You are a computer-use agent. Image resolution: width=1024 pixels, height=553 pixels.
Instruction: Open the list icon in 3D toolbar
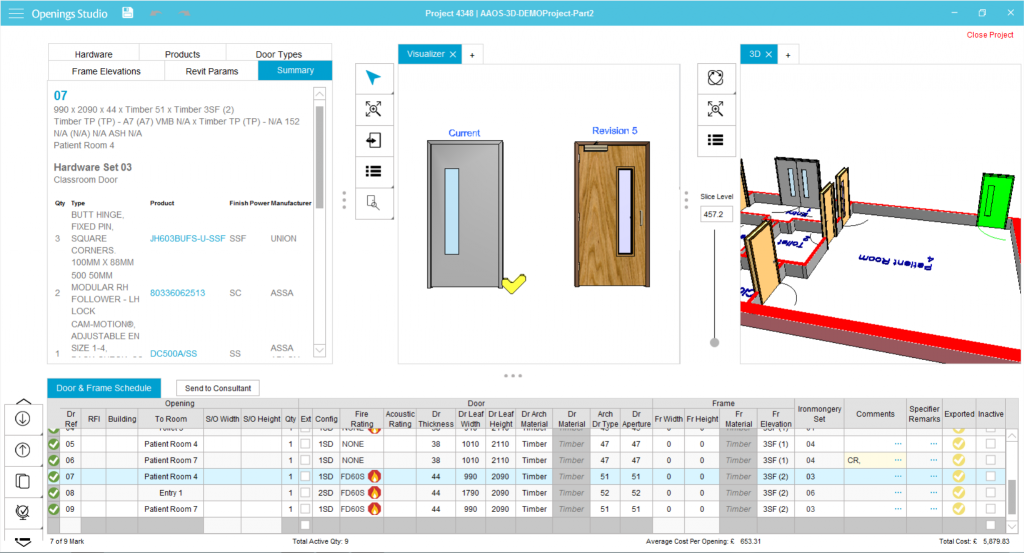[715, 140]
